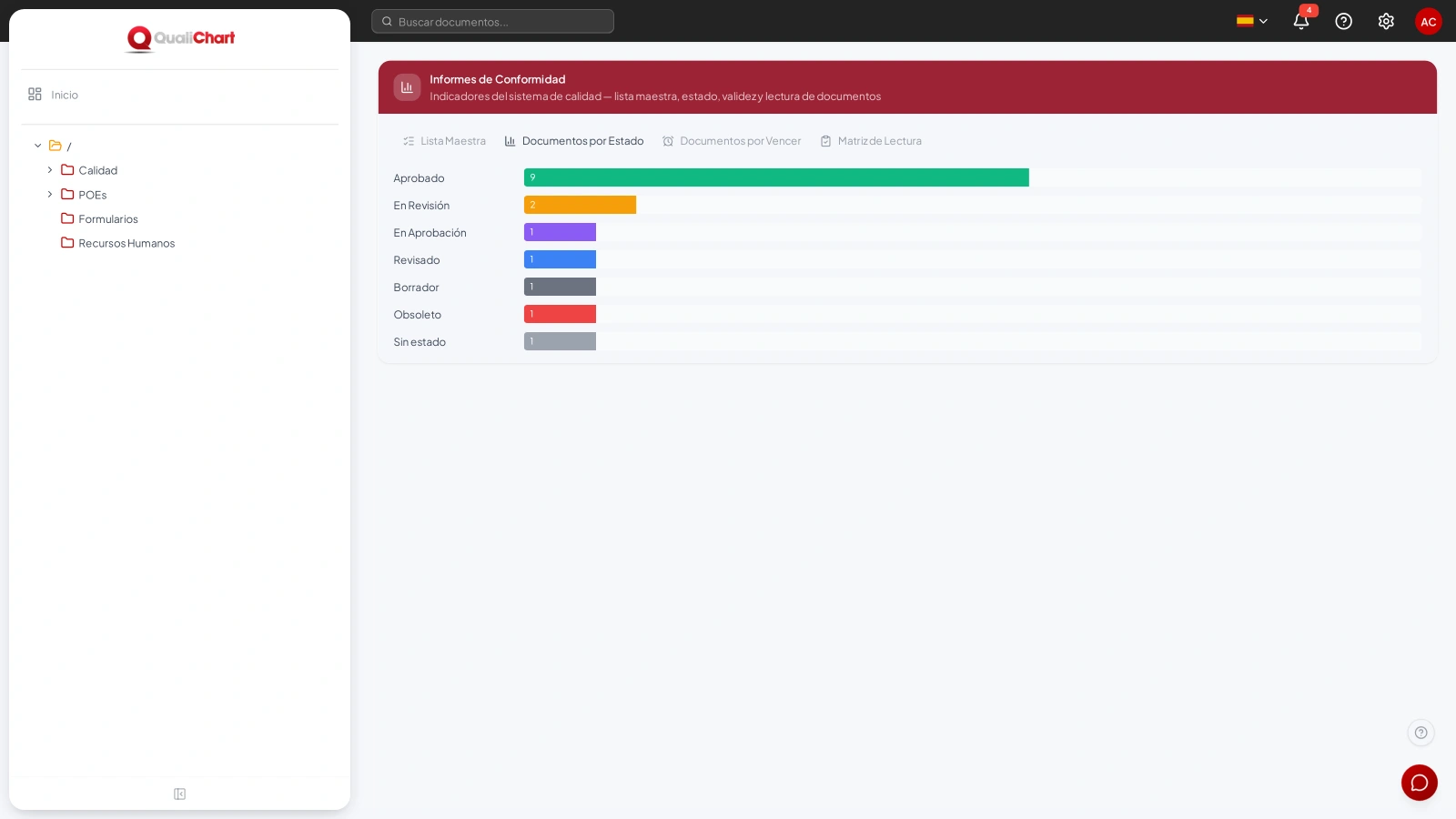Collapse the root folder chevron
This screenshot has width=1456, height=819.
pos(38,146)
